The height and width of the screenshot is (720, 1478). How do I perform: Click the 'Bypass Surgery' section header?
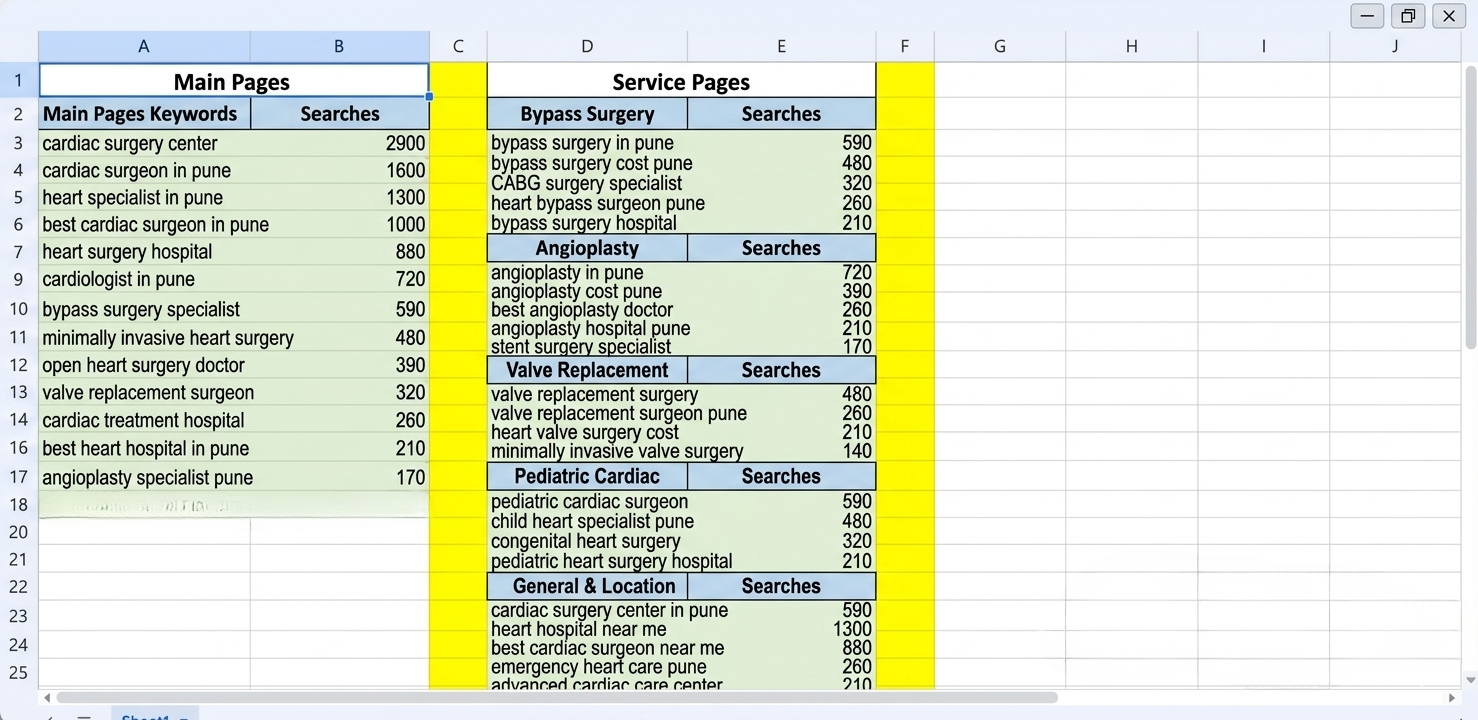[587, 114]
